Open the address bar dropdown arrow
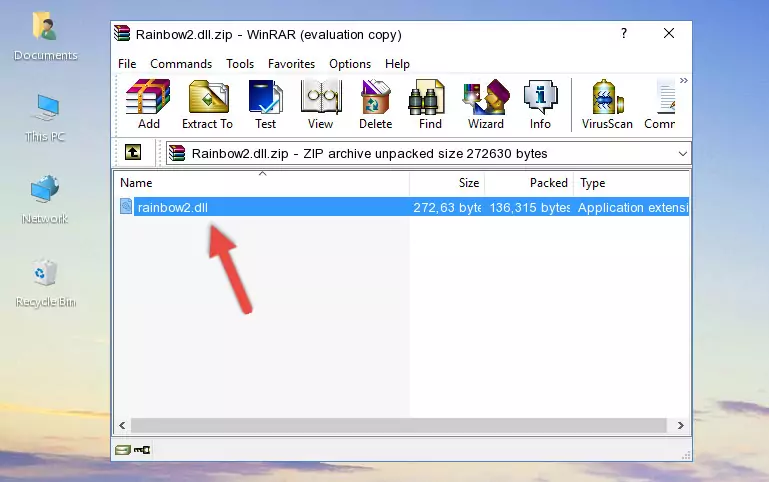The width and height of the screenshot is (769, 482). click(682, 153)
